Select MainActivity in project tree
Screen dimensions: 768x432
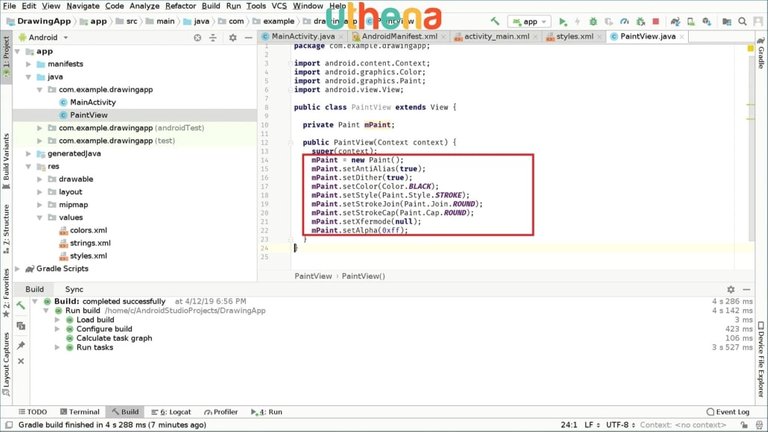(90, 102)
